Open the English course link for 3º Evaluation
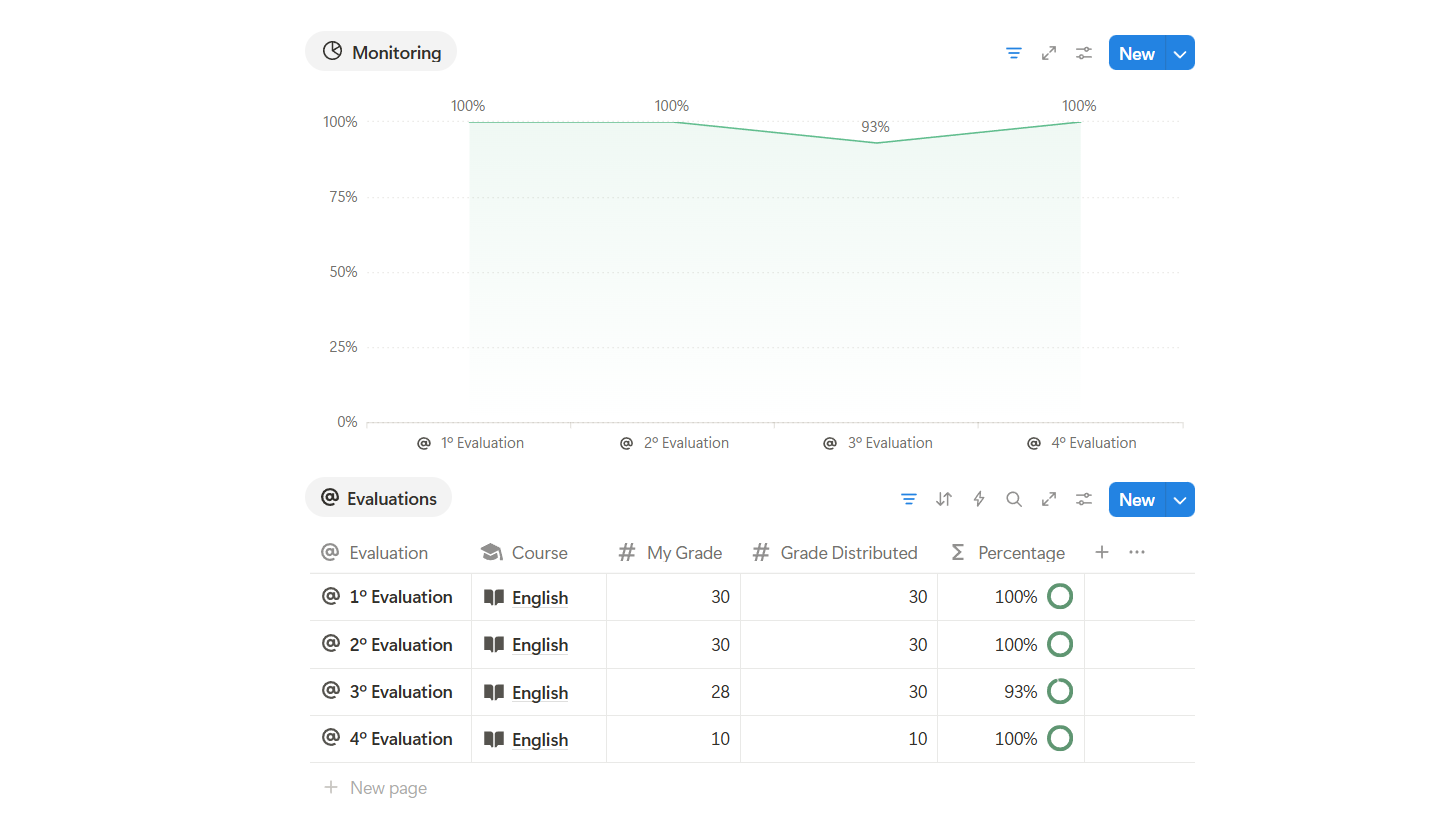The width and height of the screenshot is (1448, 822). [540, 693]
